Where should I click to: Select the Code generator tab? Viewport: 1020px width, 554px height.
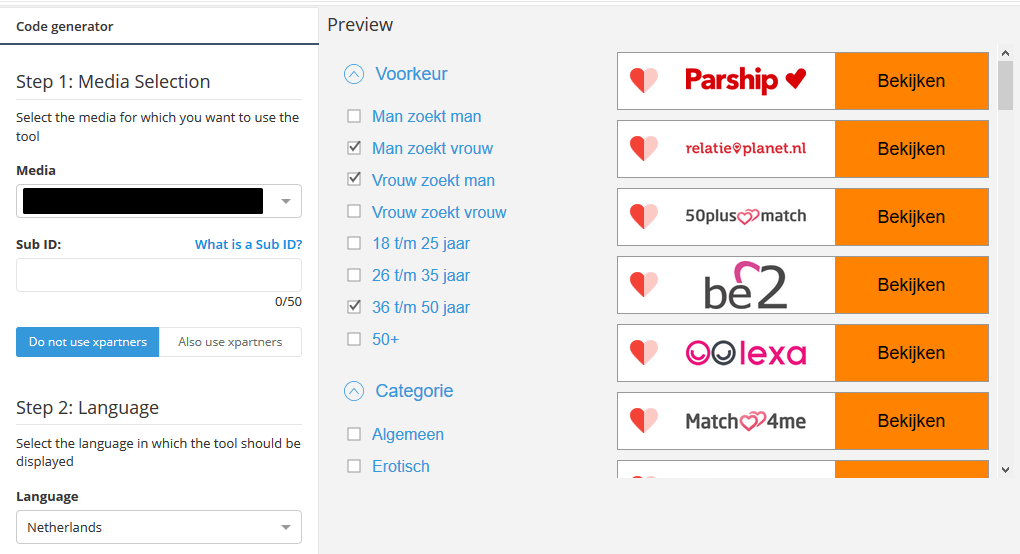(x=64, y=27)
